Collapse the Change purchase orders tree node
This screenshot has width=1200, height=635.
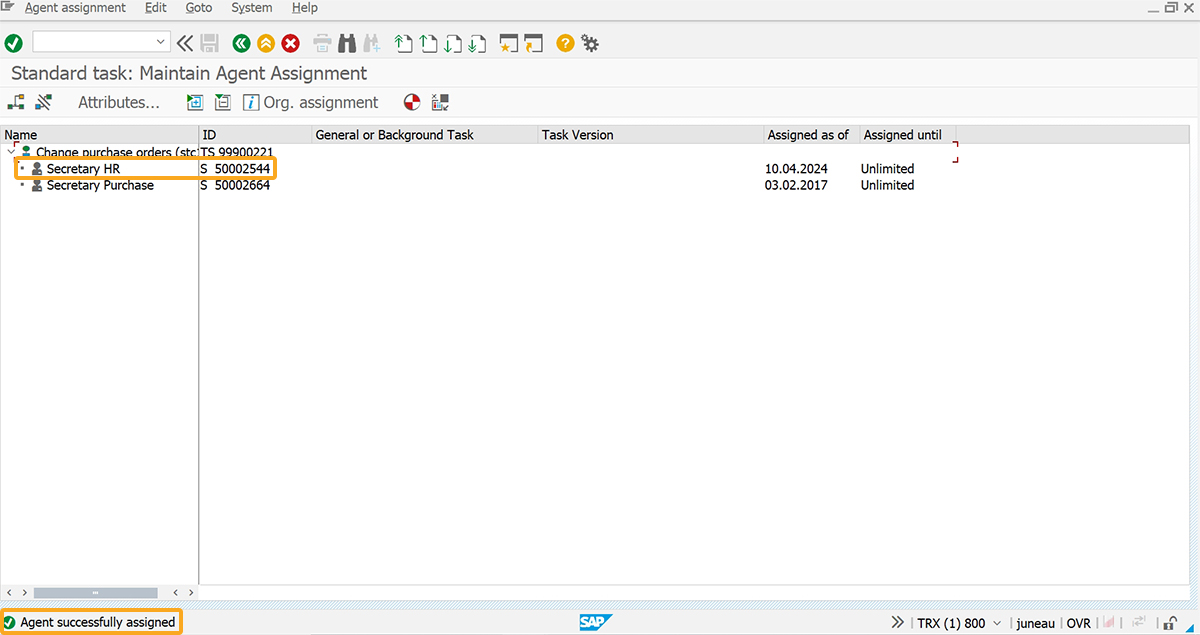coord(11,152)
